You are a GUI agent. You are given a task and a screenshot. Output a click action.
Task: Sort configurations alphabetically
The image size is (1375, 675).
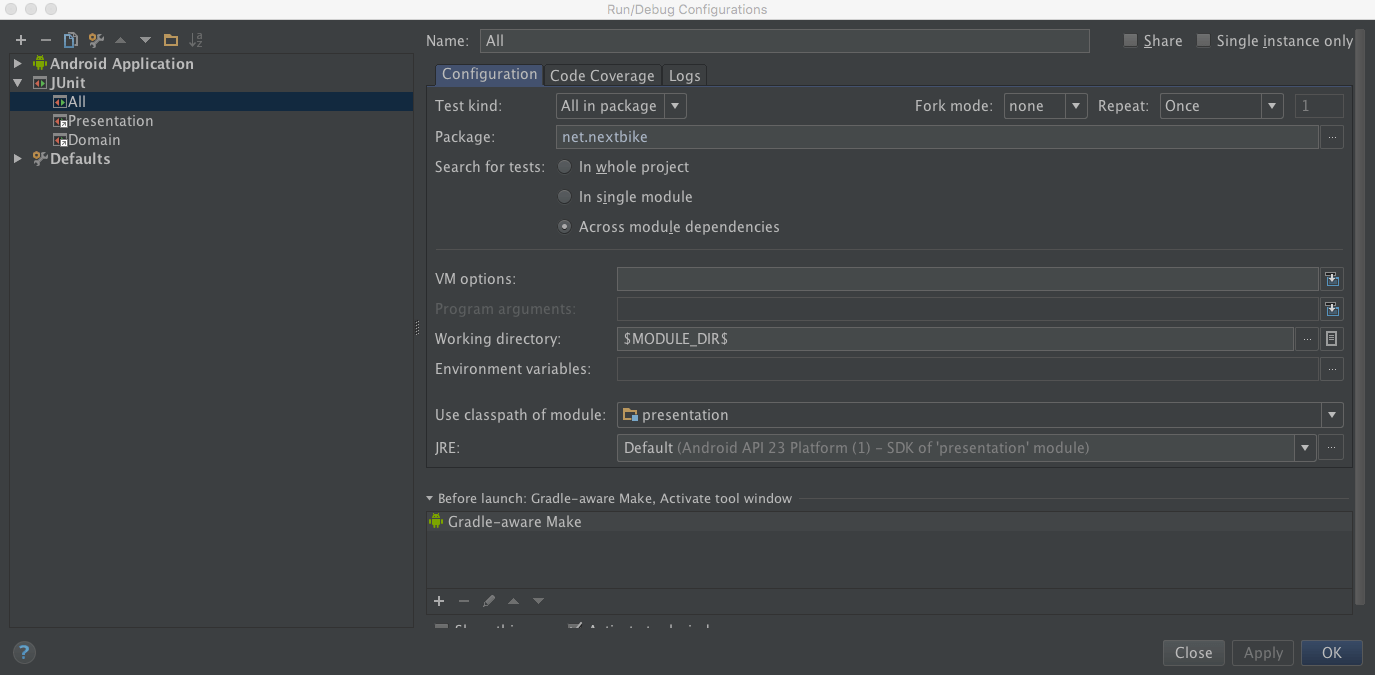tap(196, 39)
